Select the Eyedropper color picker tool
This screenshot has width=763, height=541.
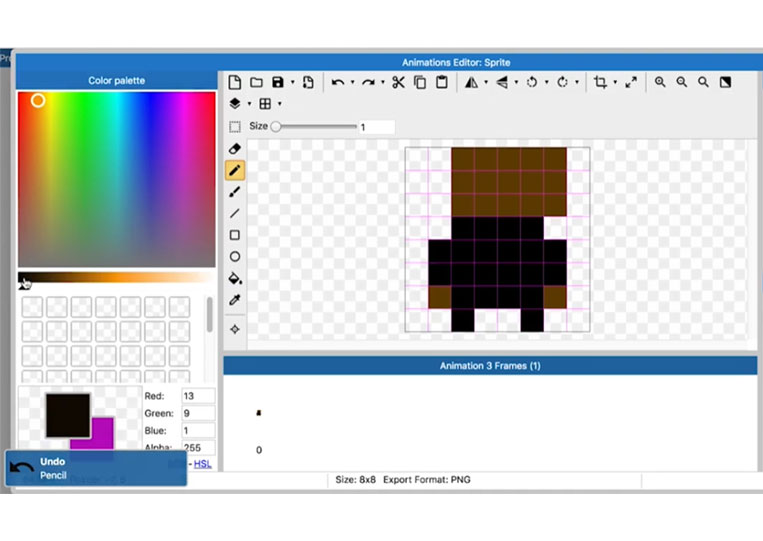235,300
